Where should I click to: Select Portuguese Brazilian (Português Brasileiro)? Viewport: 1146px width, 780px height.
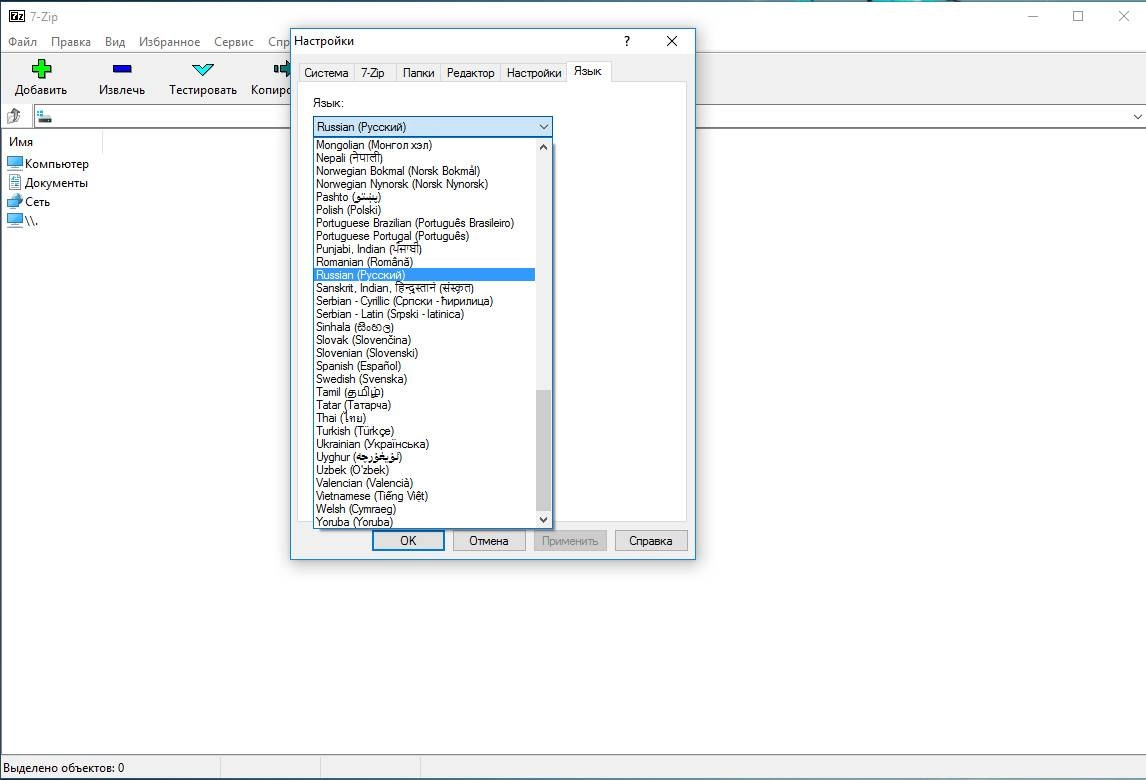(424, 223)
